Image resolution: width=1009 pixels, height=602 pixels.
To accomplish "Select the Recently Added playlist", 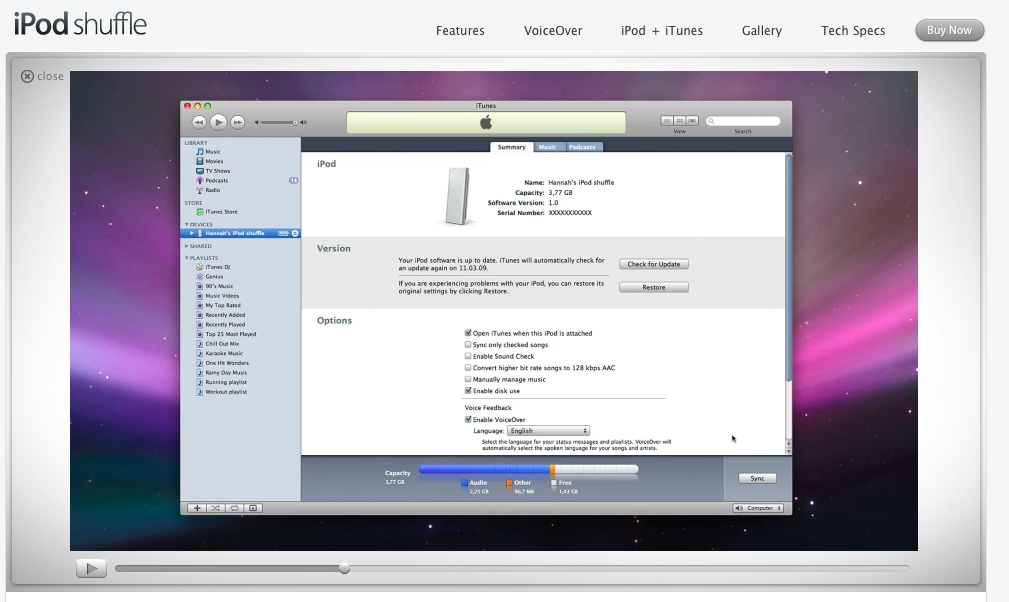I will click(225, 315).
